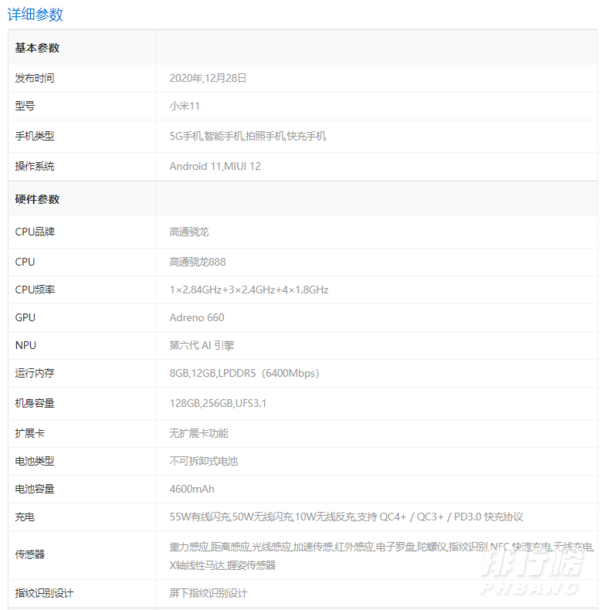Click the capacity value 4600mAh
The height and width of the screenshot is (610, 600).
192,489
